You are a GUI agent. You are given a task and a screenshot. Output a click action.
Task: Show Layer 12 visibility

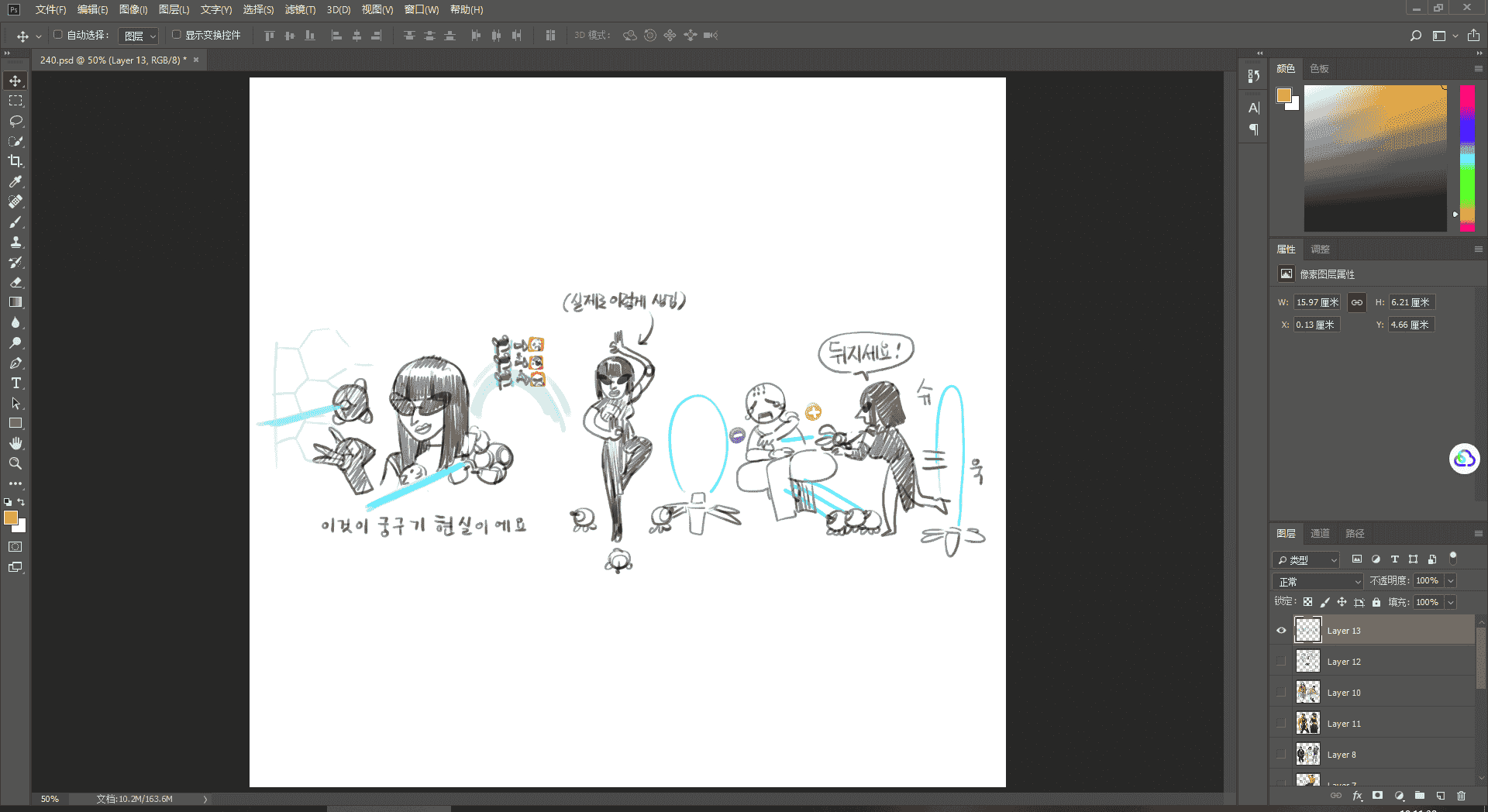(x=1281, y=661)
